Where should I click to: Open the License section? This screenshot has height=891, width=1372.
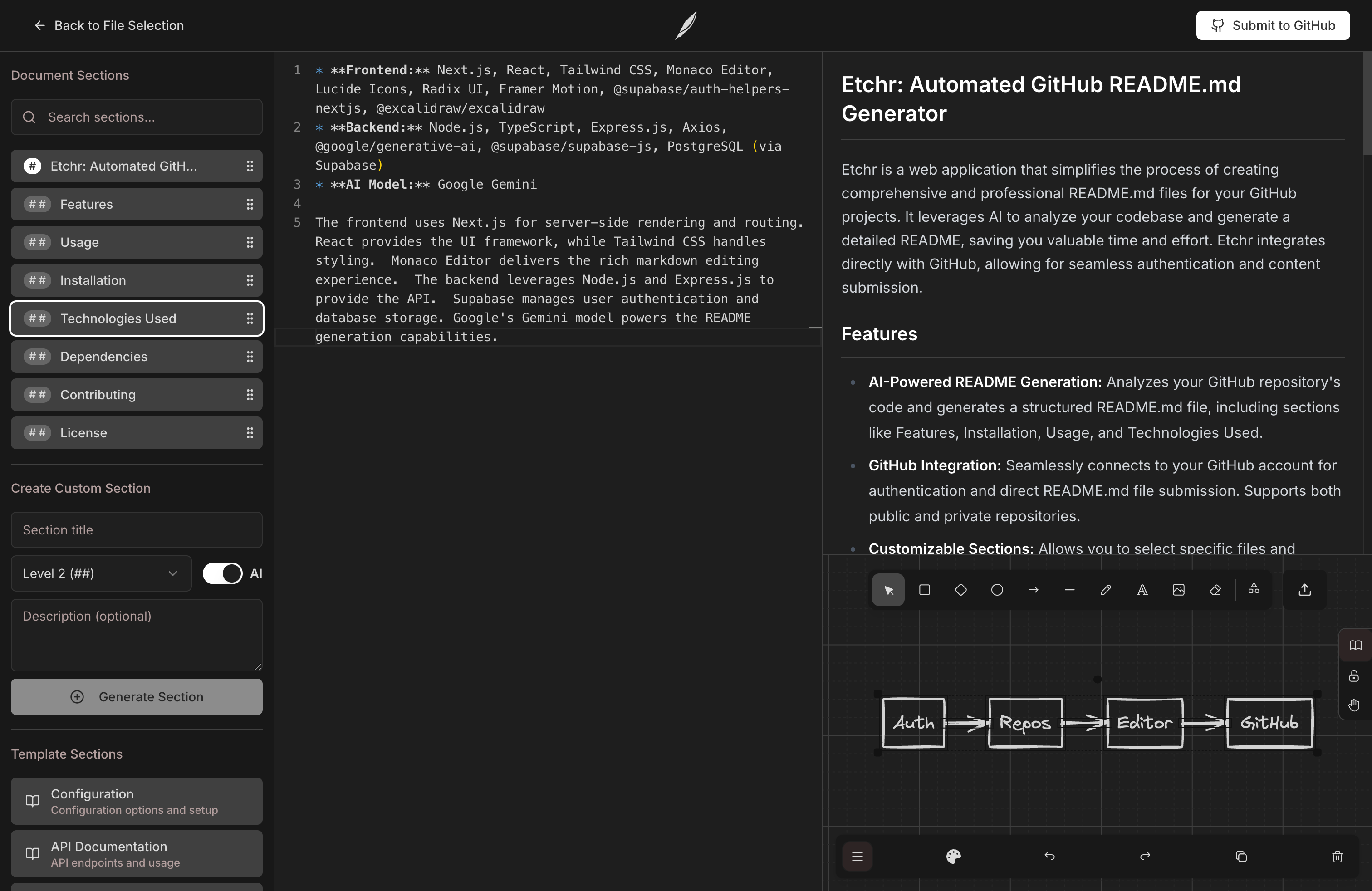pos(137,433)
